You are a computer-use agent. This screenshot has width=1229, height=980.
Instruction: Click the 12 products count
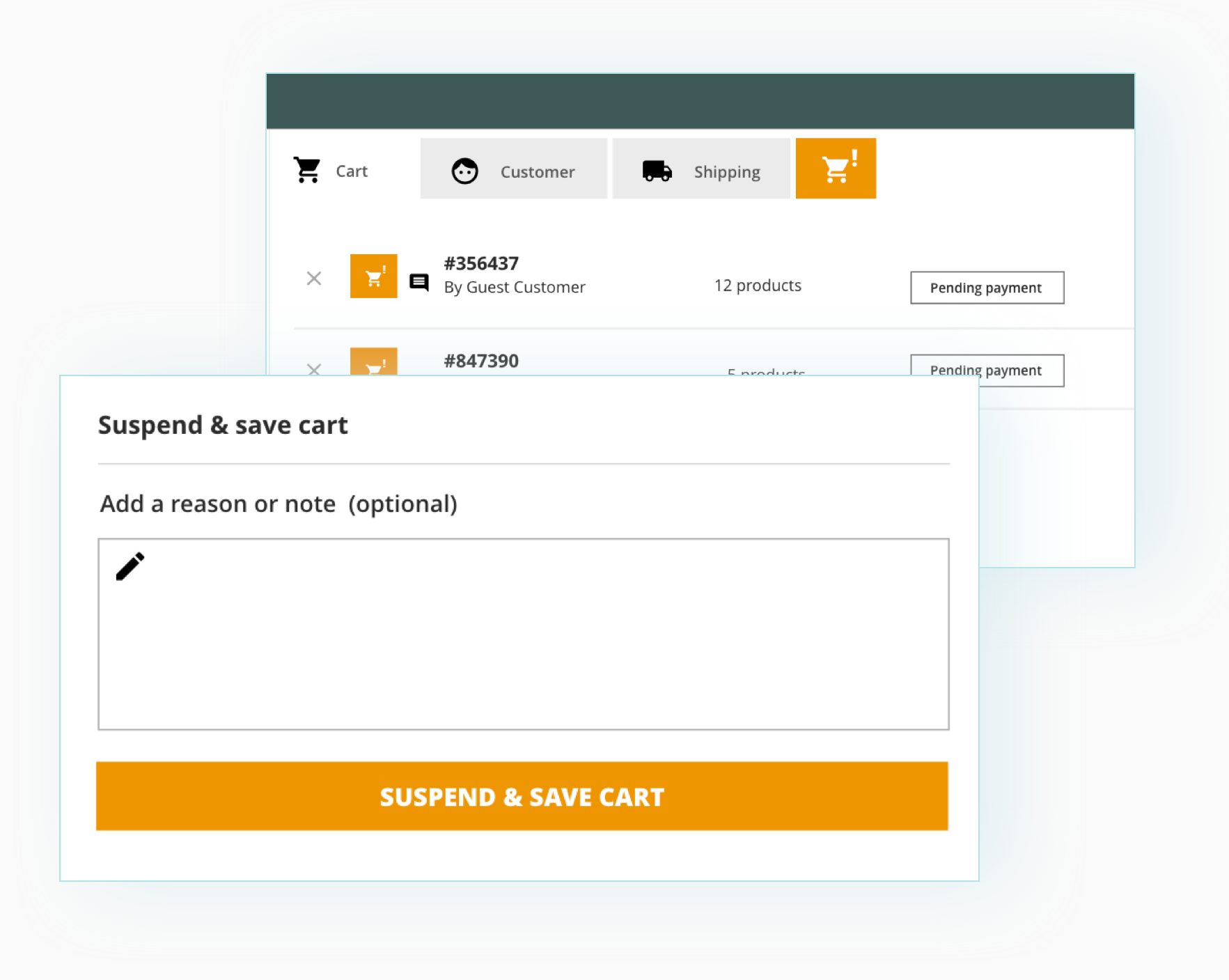(x=758, y=286)
